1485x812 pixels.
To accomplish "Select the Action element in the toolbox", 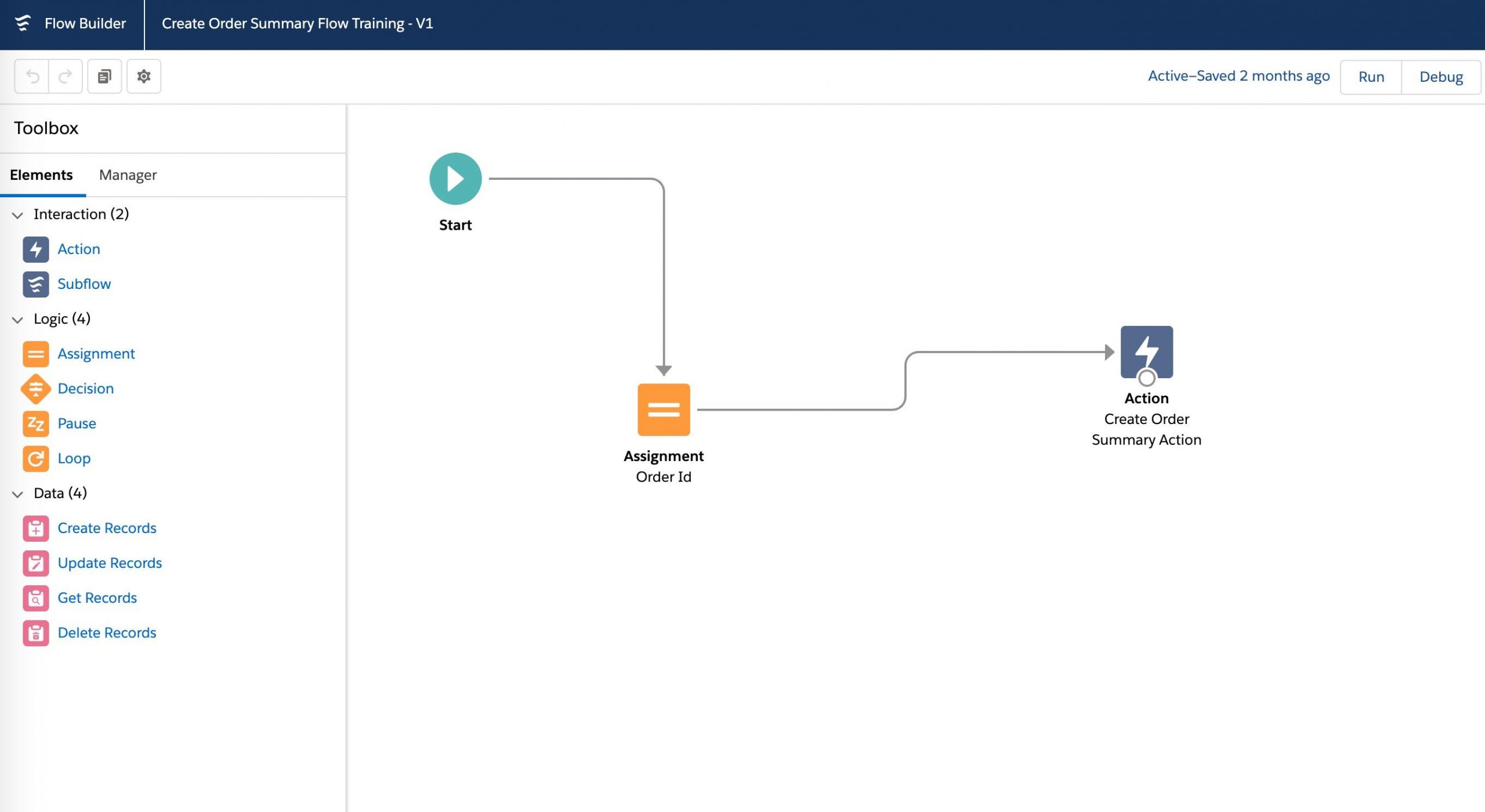I will tap(78, 249).
